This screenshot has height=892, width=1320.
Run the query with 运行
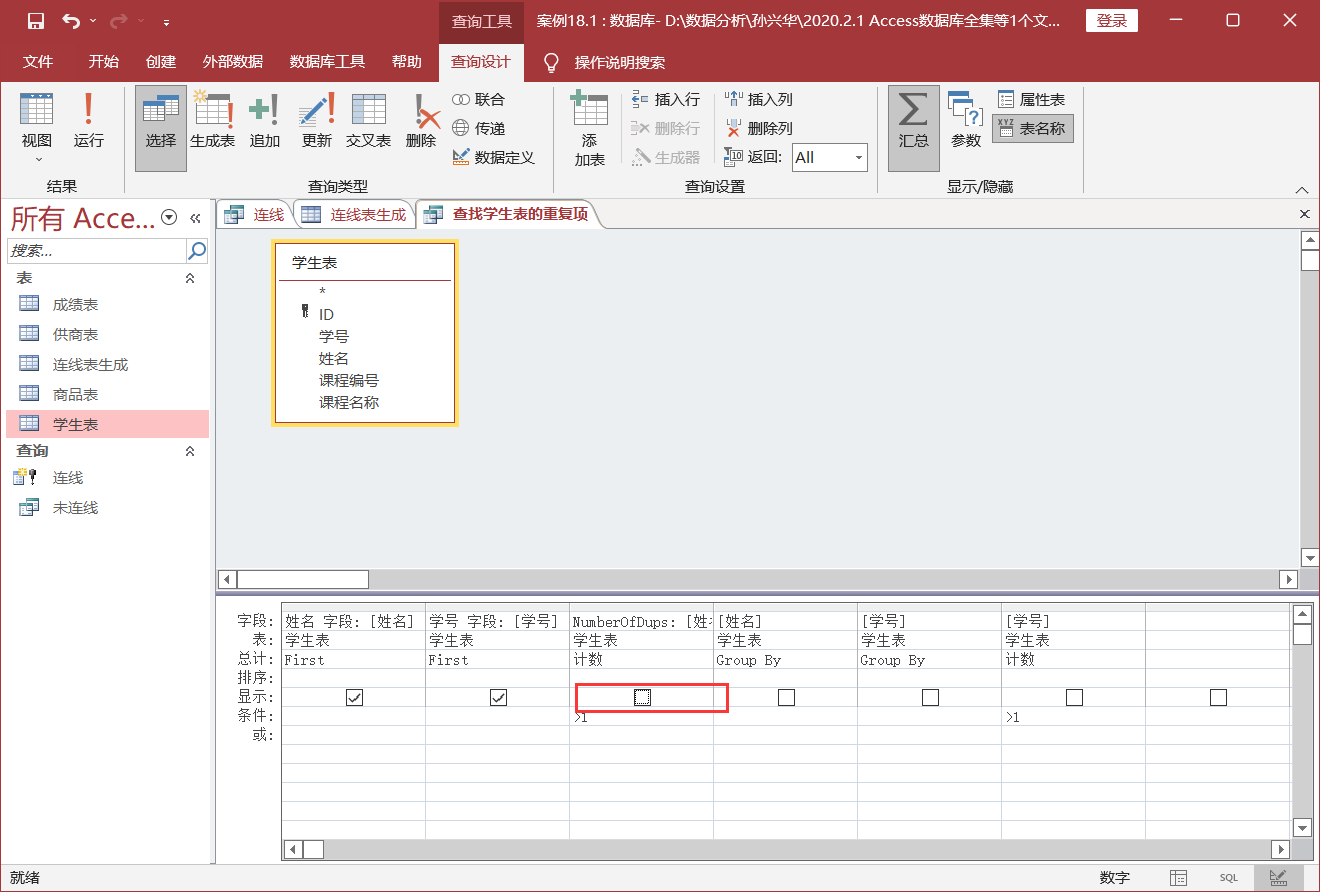[x=89, y=120]
